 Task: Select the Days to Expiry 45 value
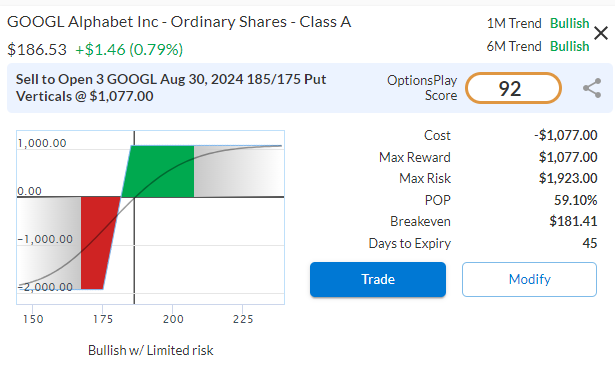click(x=590, y=243)
